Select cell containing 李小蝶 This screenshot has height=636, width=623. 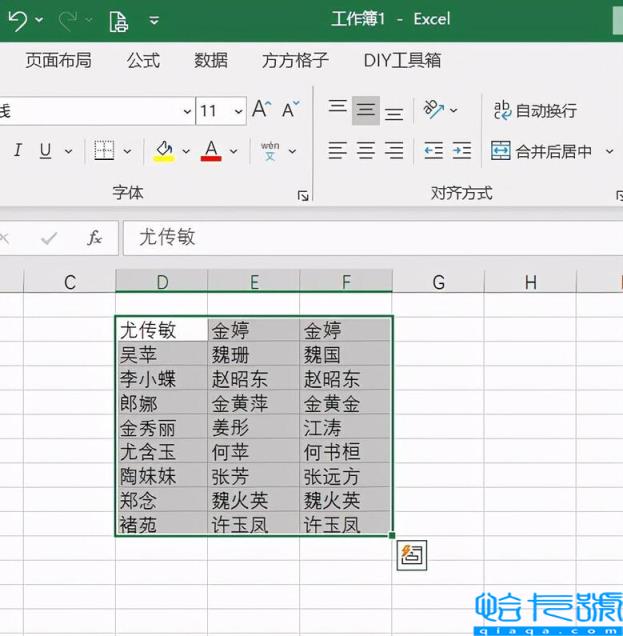point(162,378)
